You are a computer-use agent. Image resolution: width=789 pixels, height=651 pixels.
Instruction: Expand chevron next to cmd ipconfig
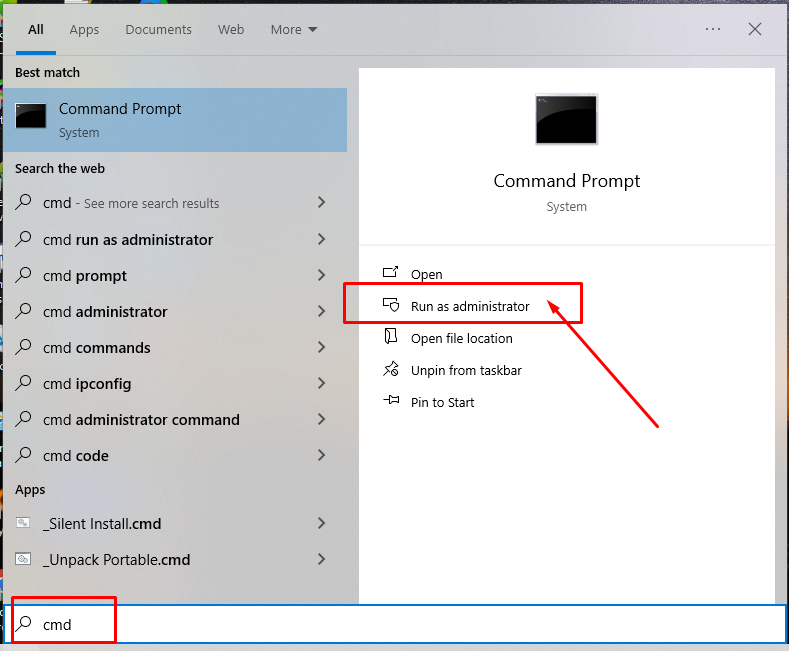click(321, 384)
